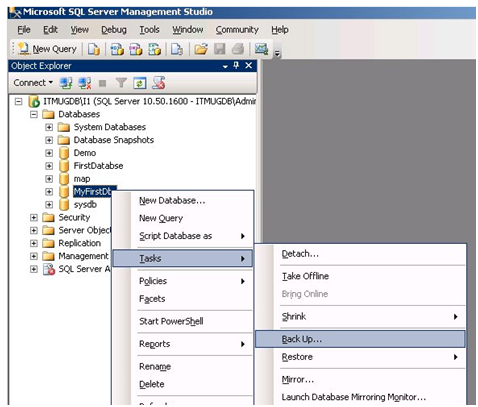Click the sysdb database cylinder icon

click(x=64, y=205)
